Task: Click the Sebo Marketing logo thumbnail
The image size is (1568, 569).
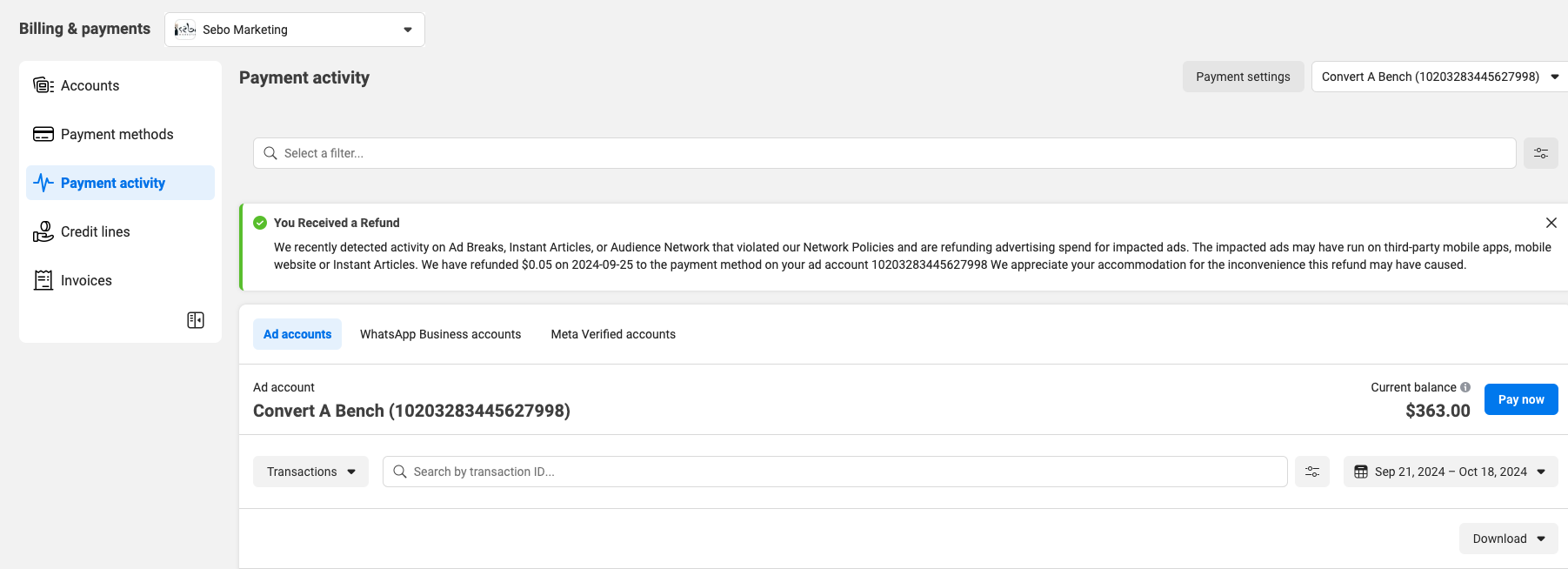Action: coord(185,30)
